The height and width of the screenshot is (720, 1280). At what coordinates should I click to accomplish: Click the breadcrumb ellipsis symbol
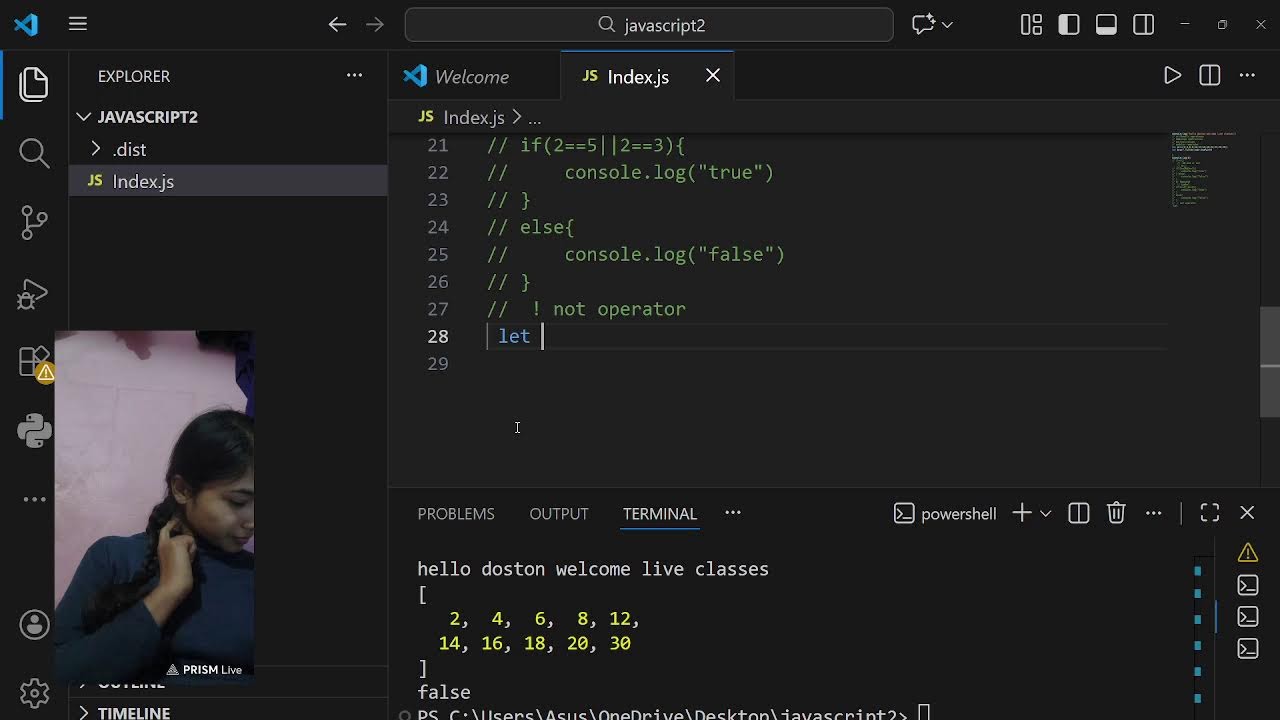(534, 118)
